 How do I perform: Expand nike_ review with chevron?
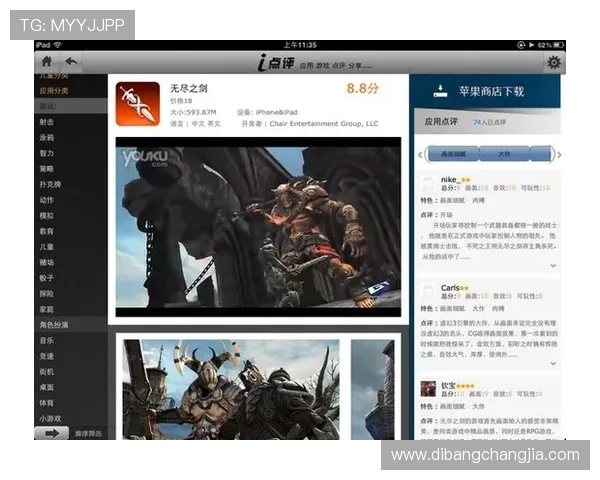(x=553, y=266)
